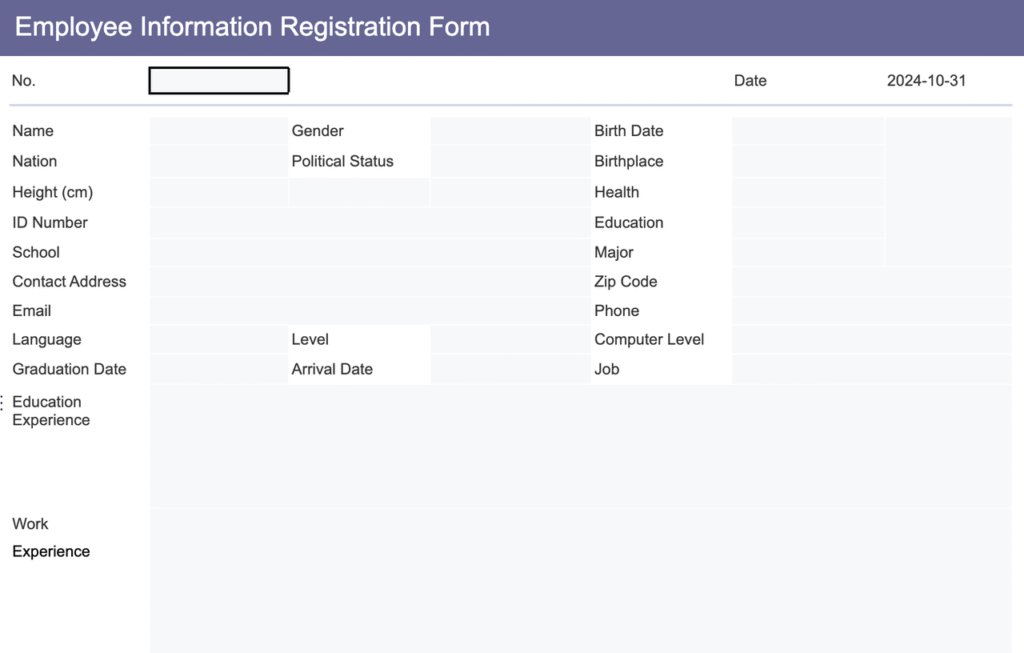Click the School input field
The image size is (1024, 653).
point(370,252)
